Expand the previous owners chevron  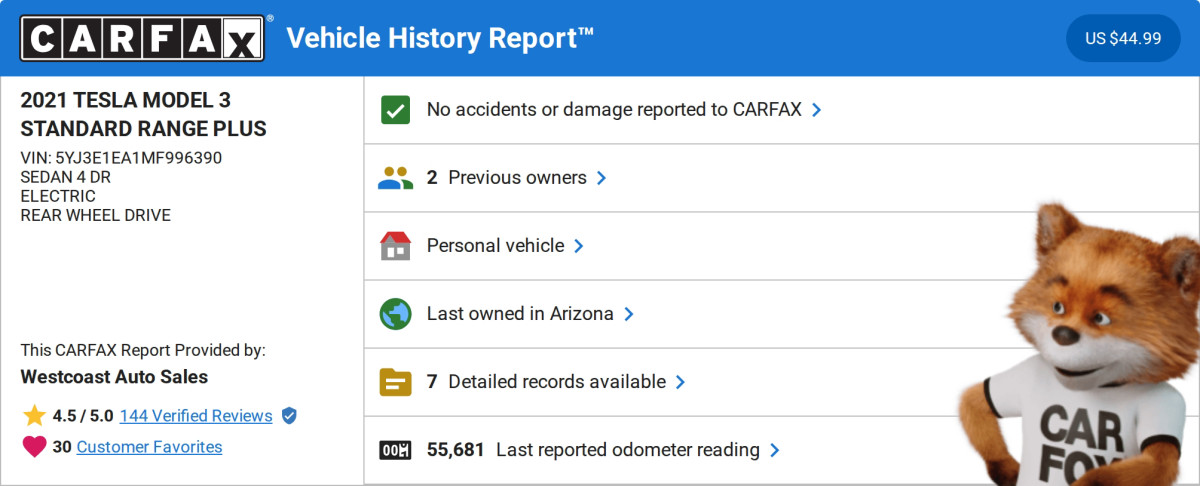coord(602,178)
